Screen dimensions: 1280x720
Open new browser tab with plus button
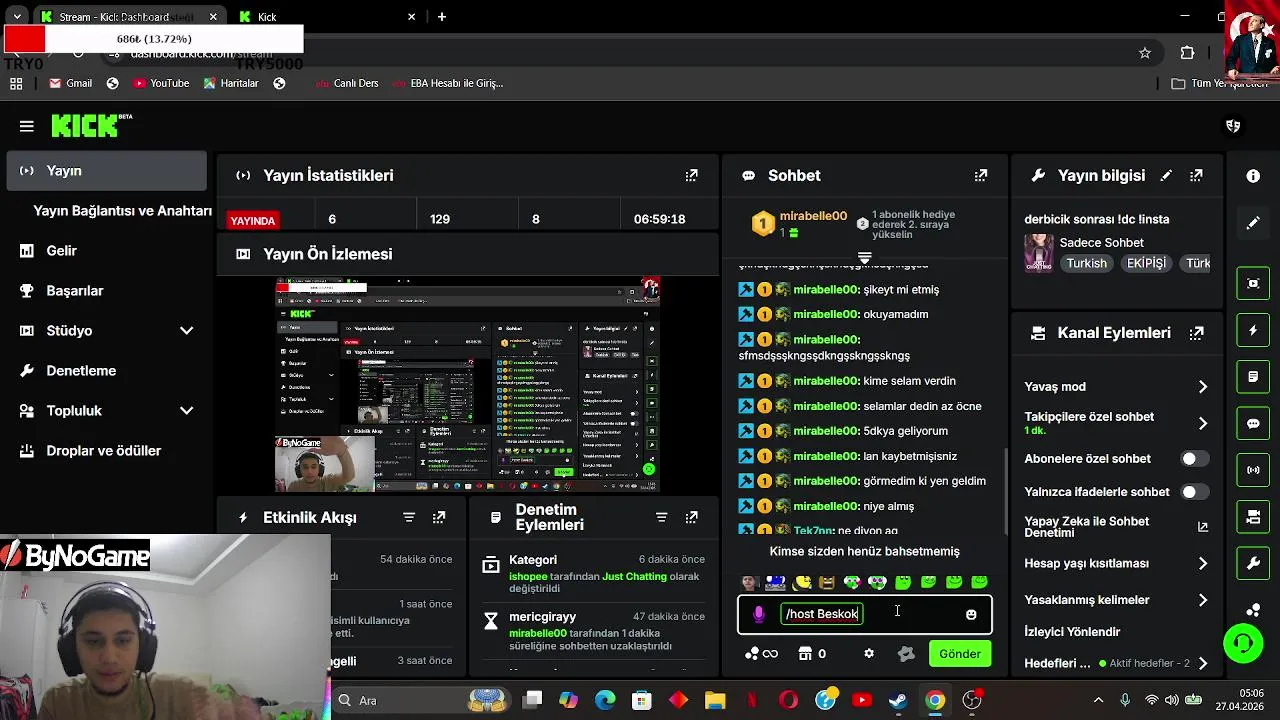pyautogui.click(x=441, y=17)
